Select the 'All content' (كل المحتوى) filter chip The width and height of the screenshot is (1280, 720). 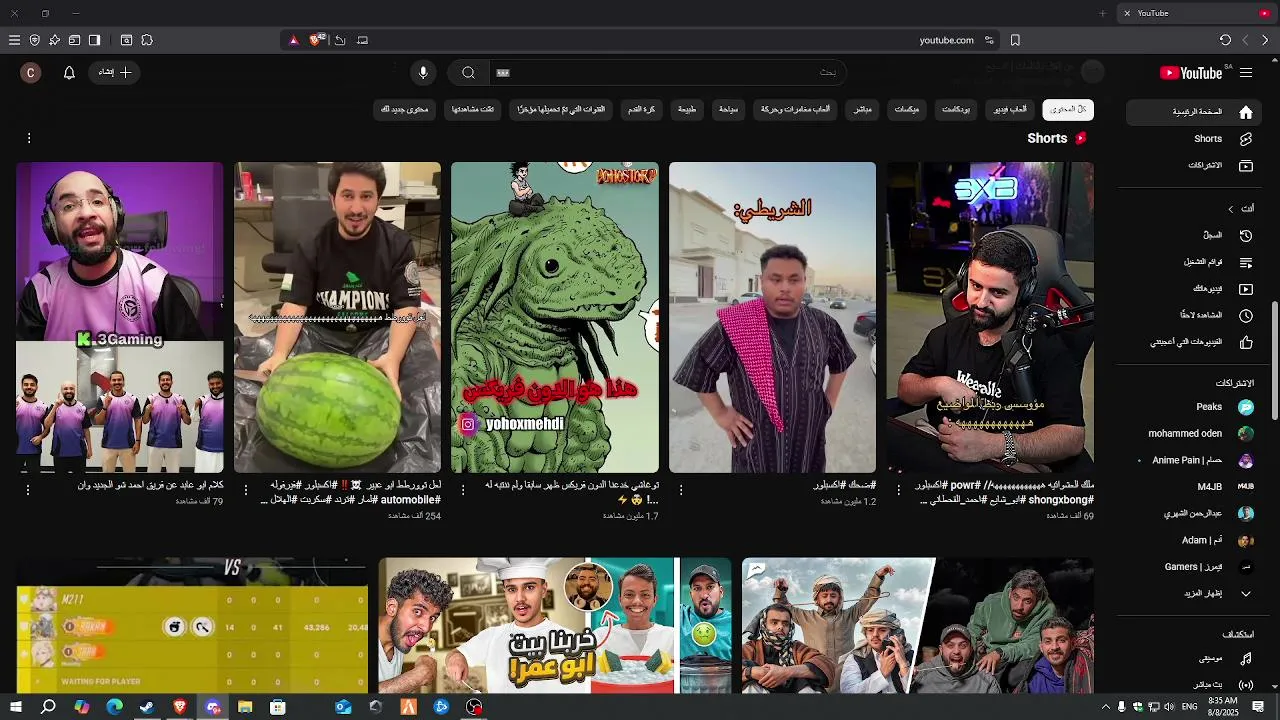[x=1068, y=109]
